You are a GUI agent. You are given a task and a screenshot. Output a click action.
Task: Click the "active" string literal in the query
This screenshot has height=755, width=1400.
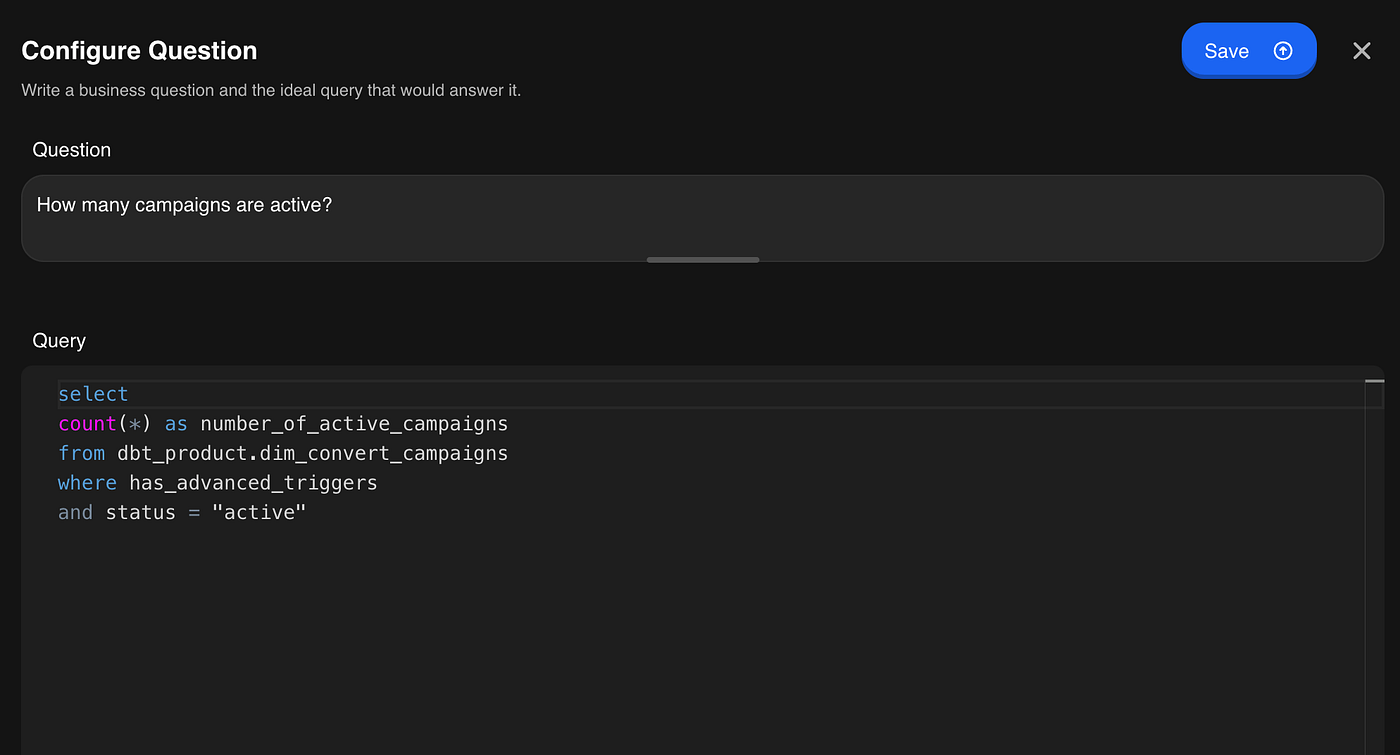(x=259, y=513)
